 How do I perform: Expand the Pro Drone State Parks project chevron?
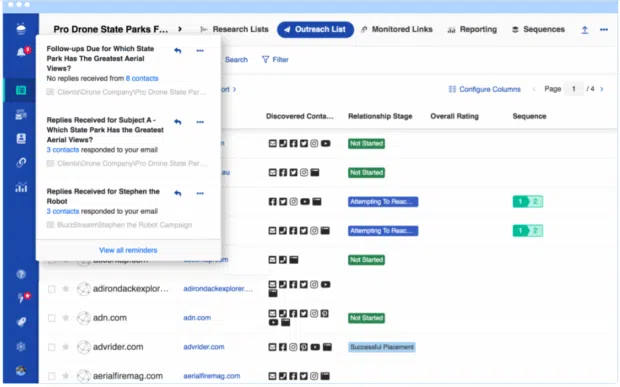[180, 29]
